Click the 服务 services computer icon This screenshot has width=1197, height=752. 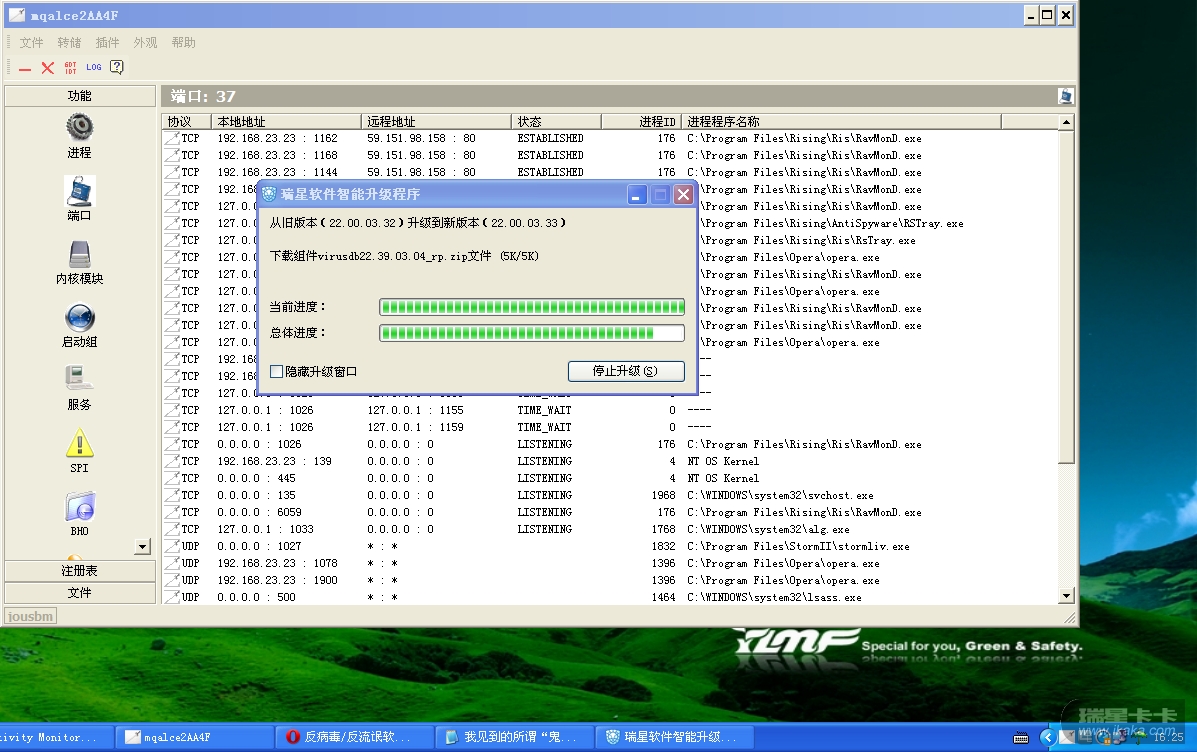tap(79, 379)
